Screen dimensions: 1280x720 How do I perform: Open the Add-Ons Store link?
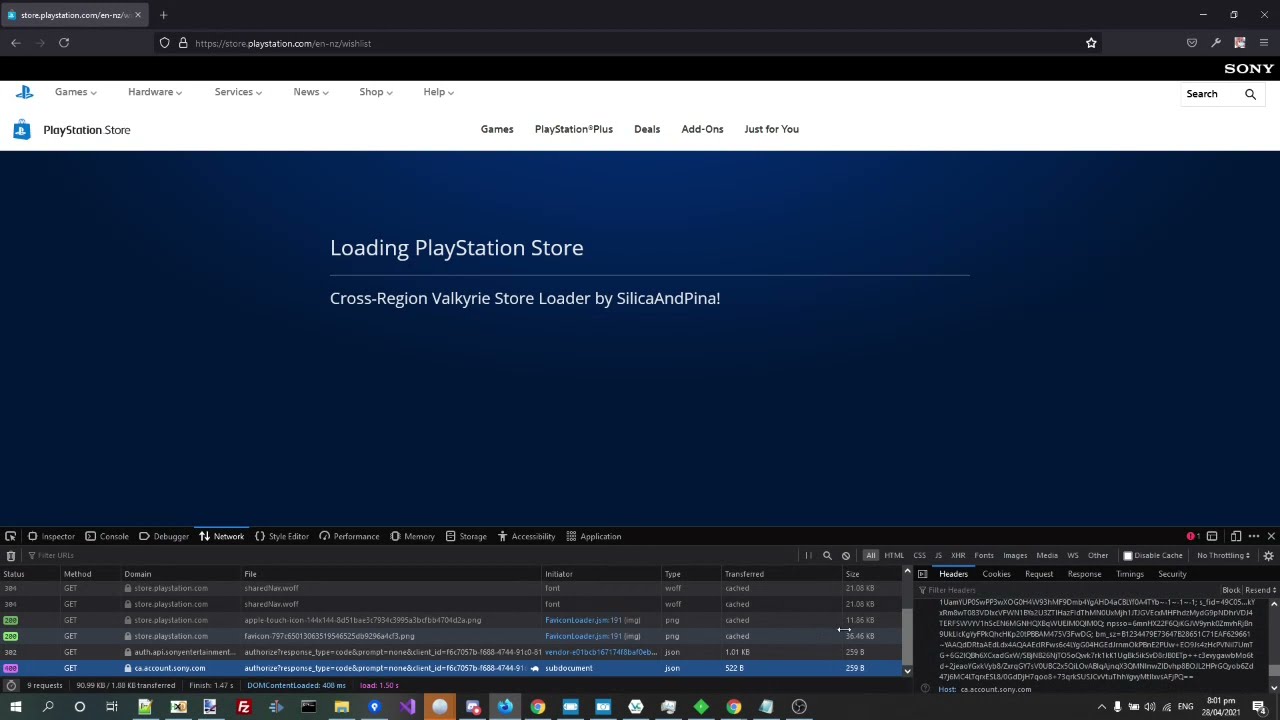tap(702, 129)
